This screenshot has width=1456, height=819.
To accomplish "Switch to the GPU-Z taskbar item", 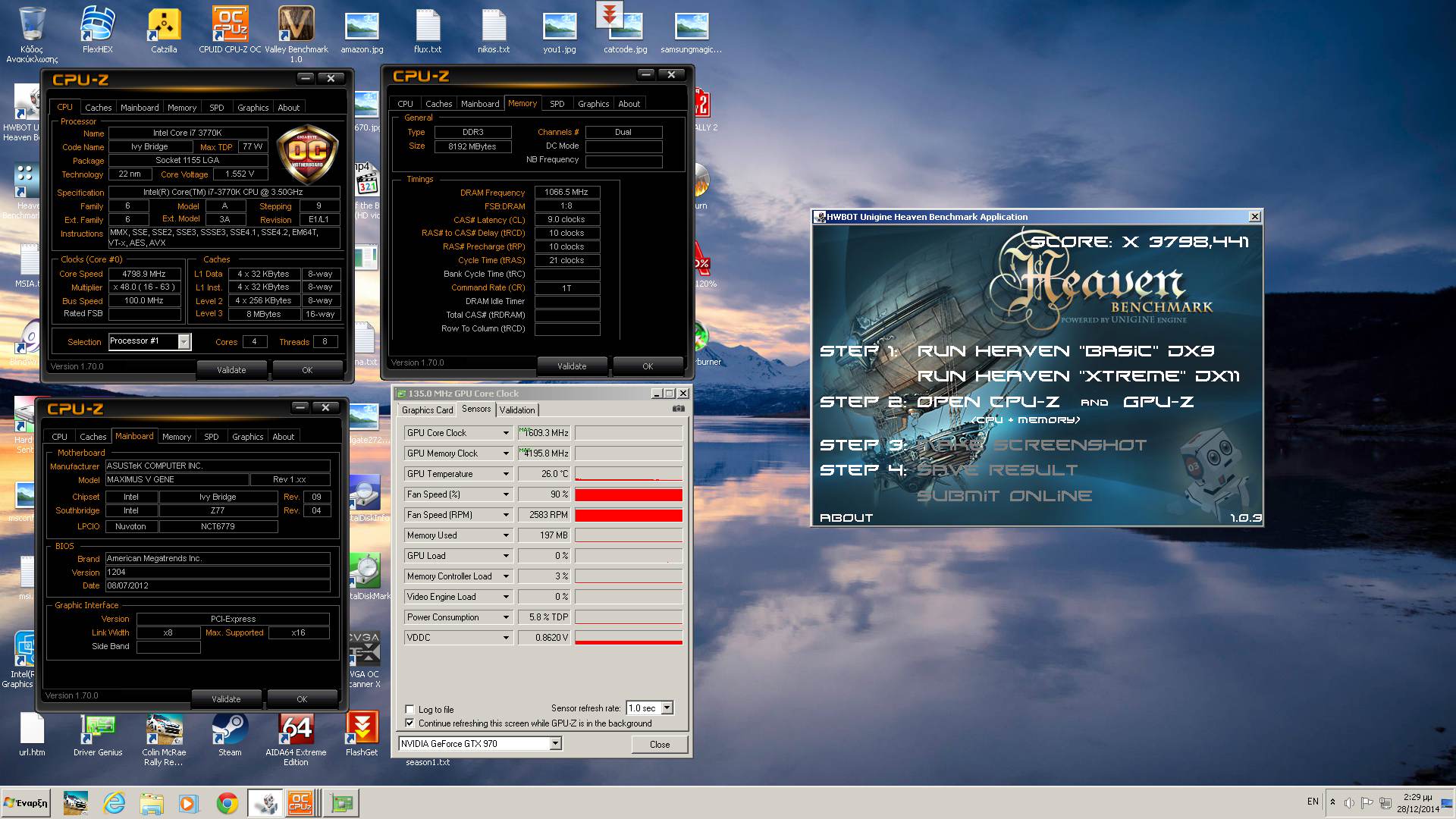I will (342, 803).
